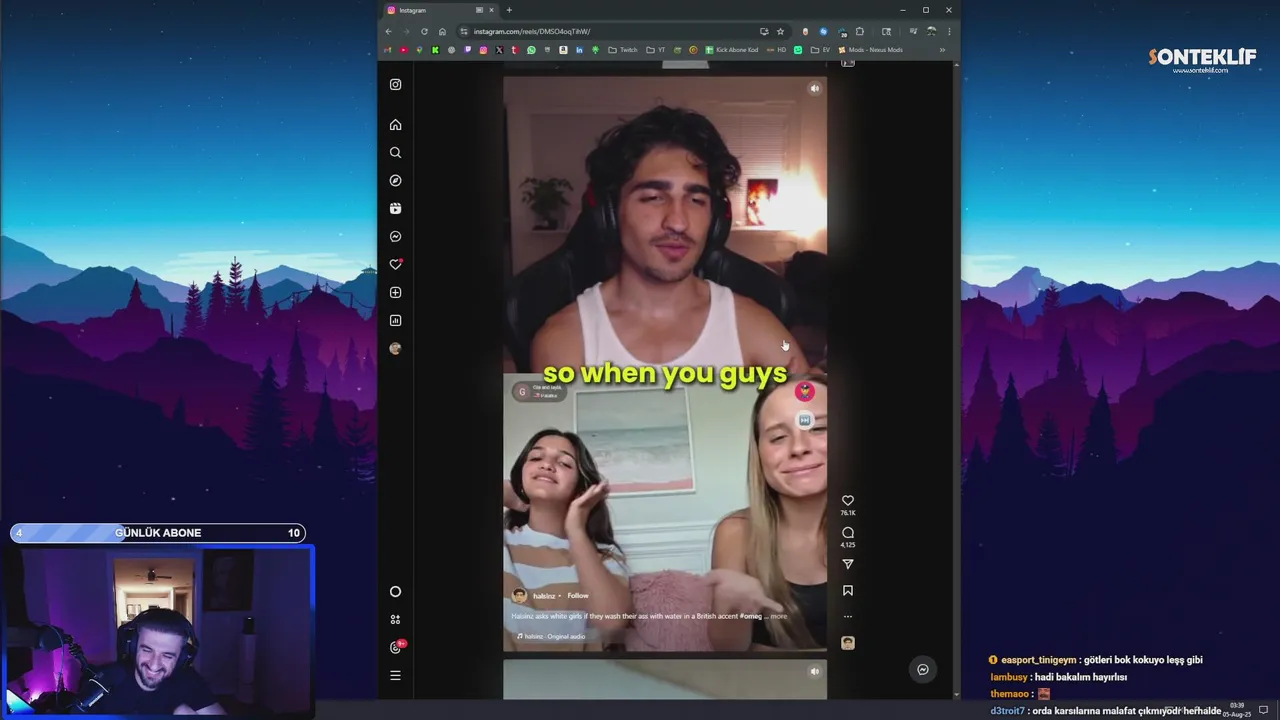Open the profile avatar in the sidebar
The image size is (1280, 720).
coord(395,349)
